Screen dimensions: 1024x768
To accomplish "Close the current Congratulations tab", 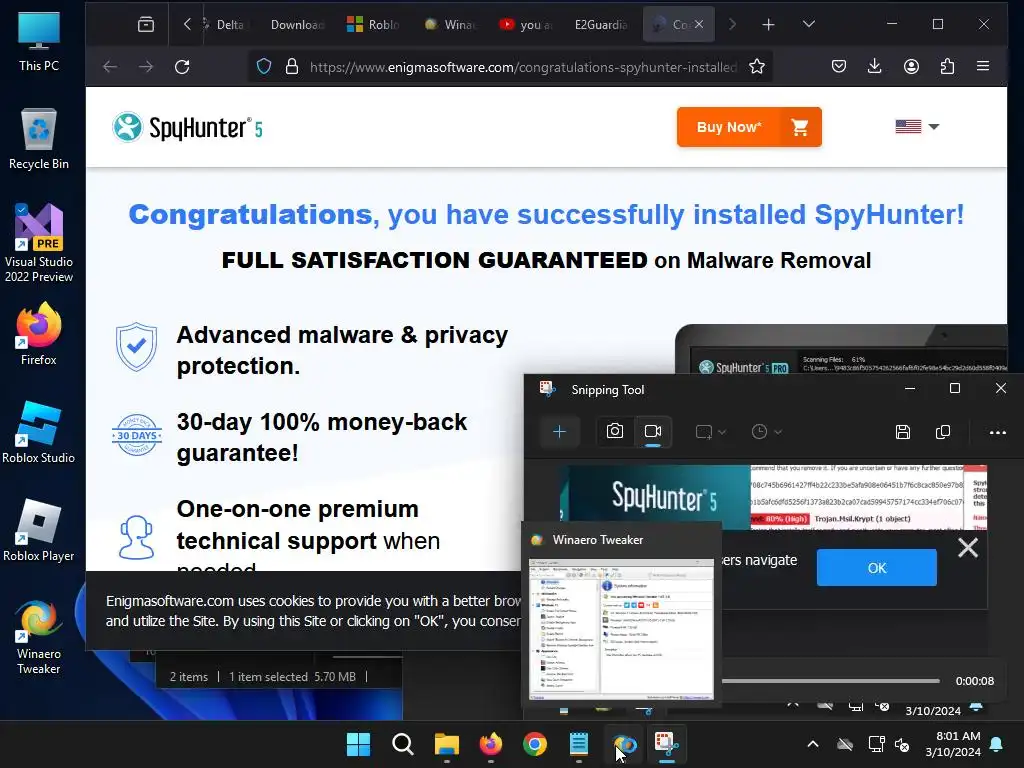I will [x=699, y=24].
